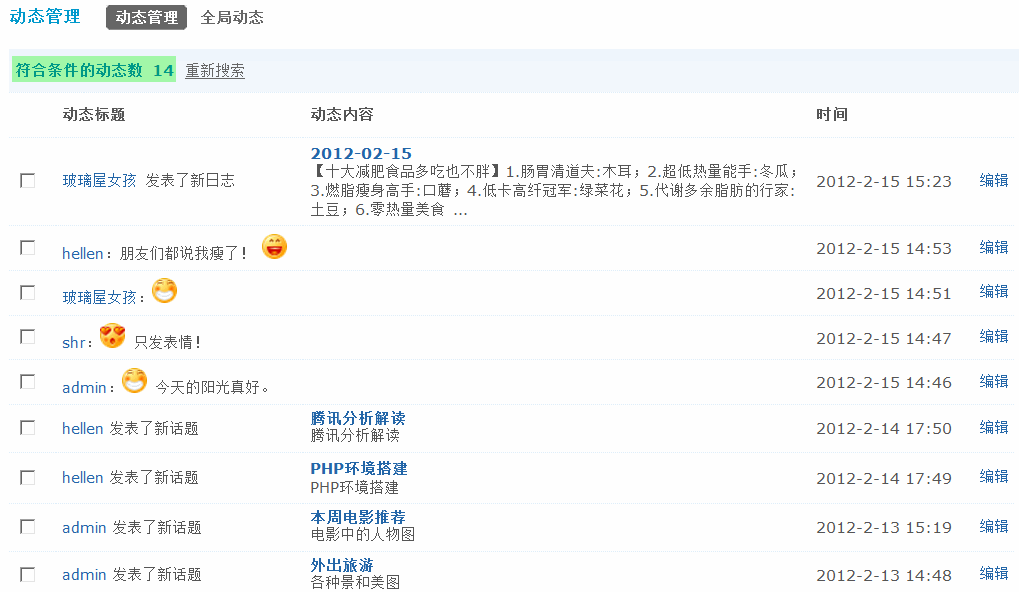Click the heart-eyes emoji in shr's post
Screen dimensions: 1019x592
pyautogui.click(x=112, y=335)
